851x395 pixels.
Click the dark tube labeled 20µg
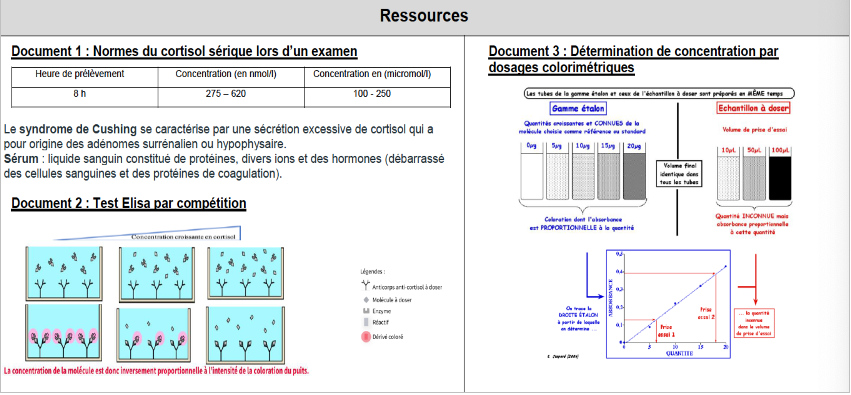point(634,171)
